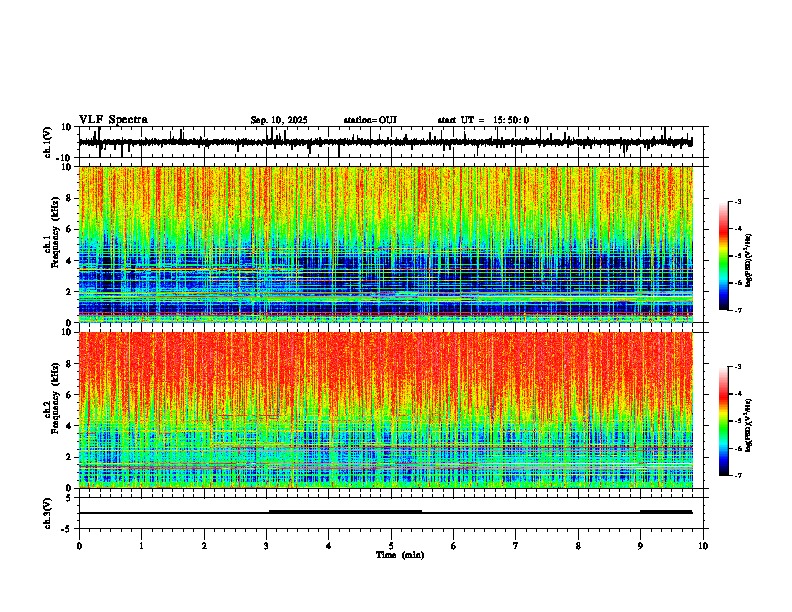Click the ch.2 colorbar log(PSD) label
792x612 pixels.
749,425
